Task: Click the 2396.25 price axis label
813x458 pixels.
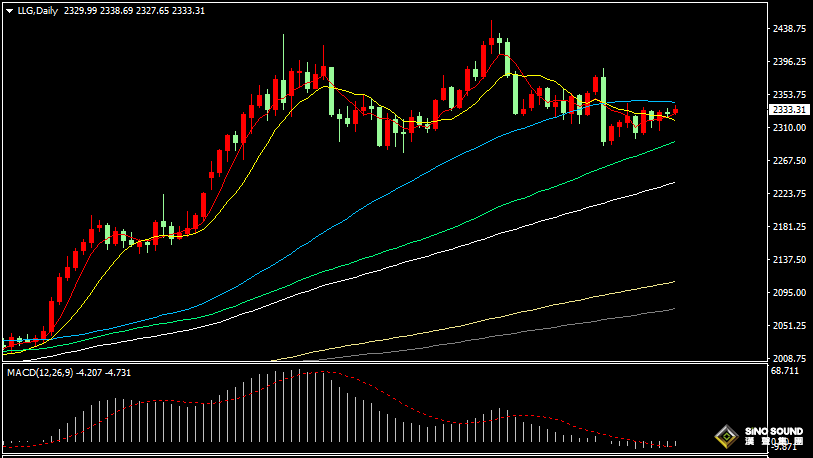Action: pos(789,62)
